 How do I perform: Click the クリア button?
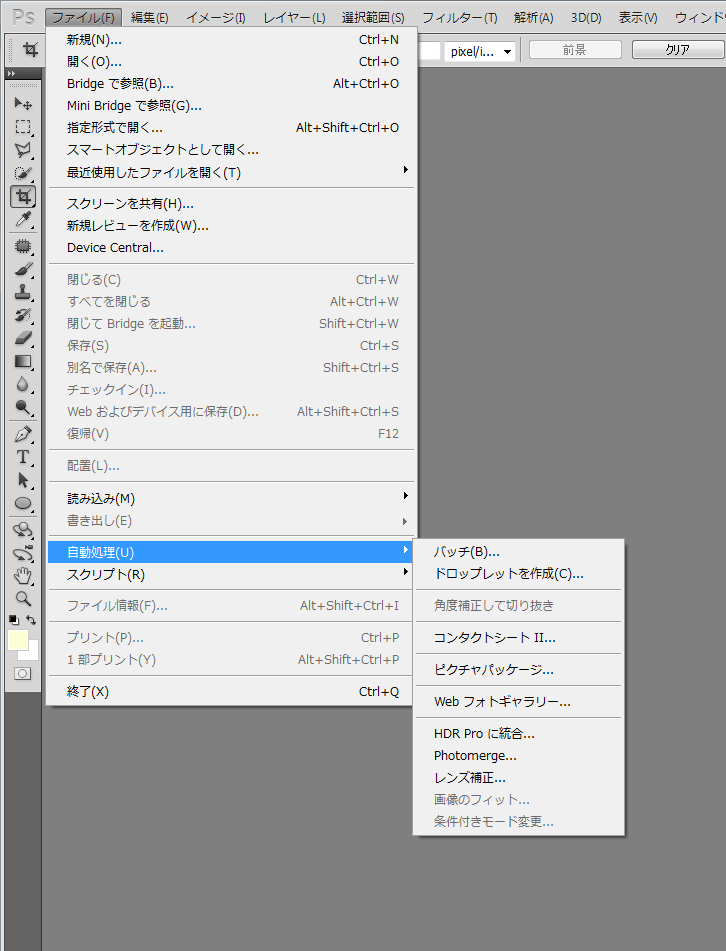pos(678,50)
